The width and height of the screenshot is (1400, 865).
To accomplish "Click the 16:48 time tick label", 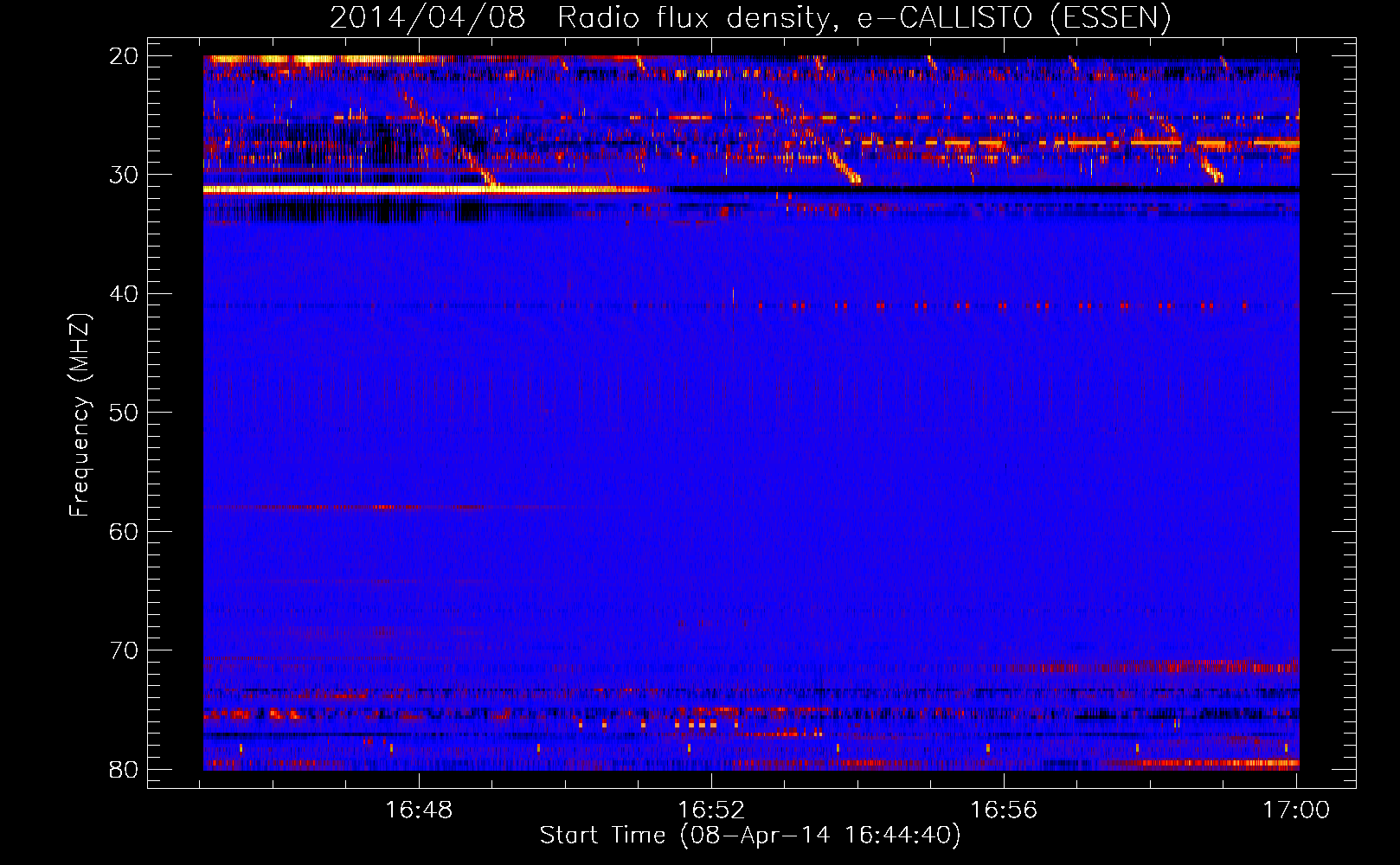I will point(419,810).
